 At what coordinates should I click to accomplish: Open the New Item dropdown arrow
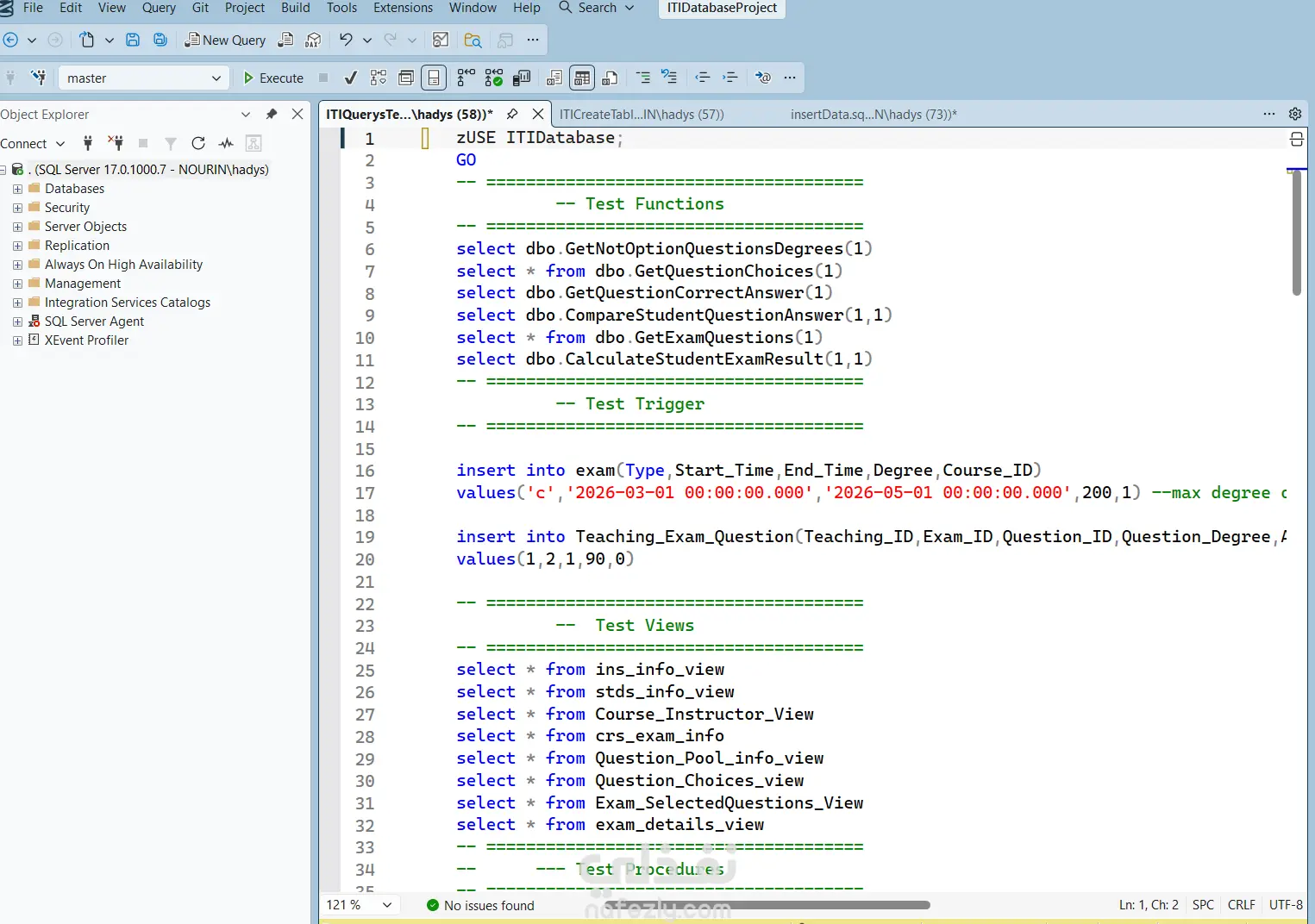[110, 40]
